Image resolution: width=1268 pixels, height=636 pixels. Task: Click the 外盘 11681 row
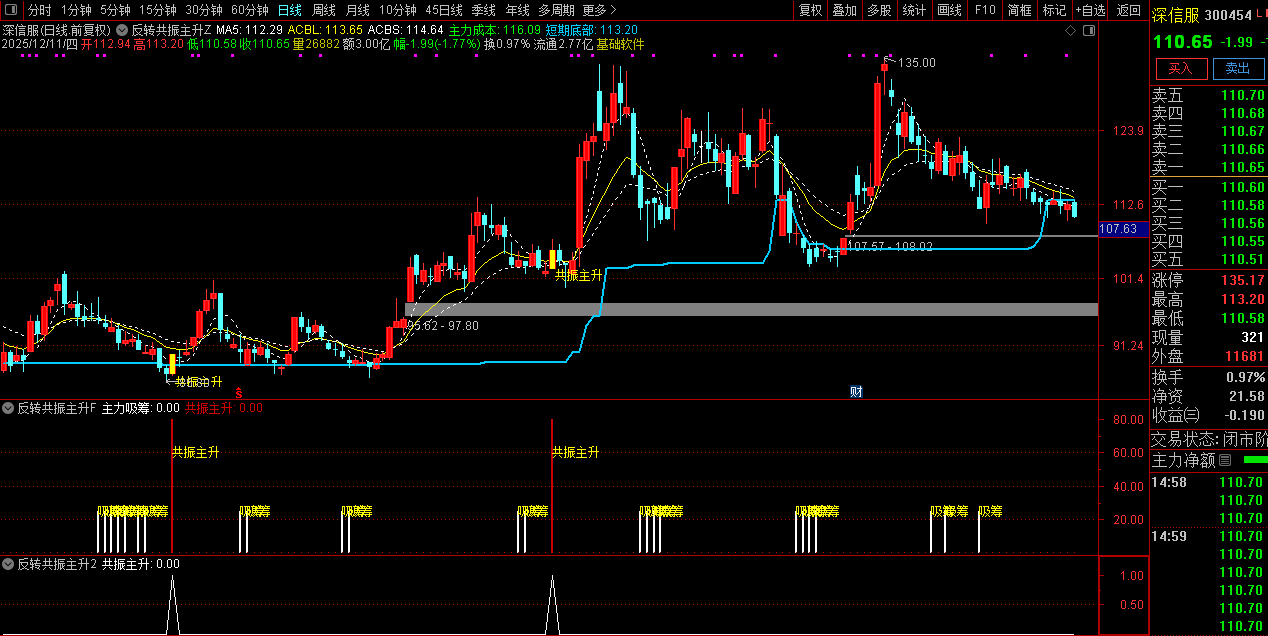point(1209,357)
